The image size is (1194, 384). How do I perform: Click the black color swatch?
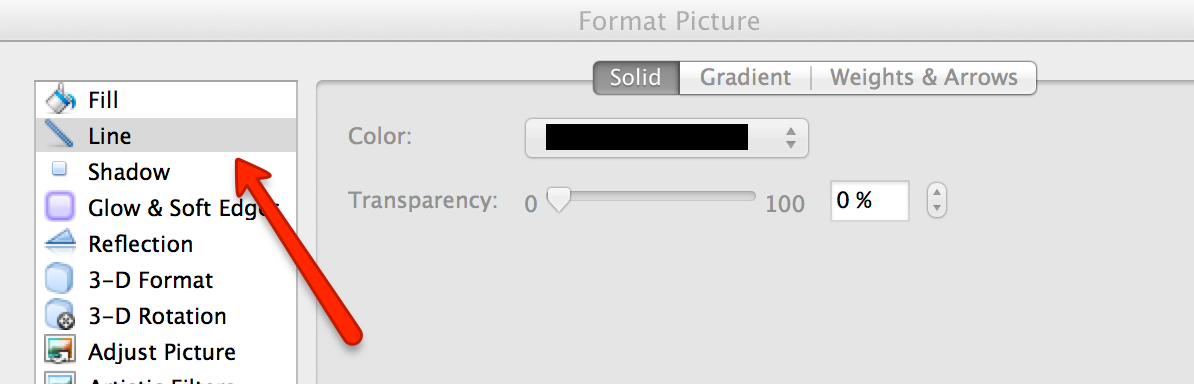(646, 137)
